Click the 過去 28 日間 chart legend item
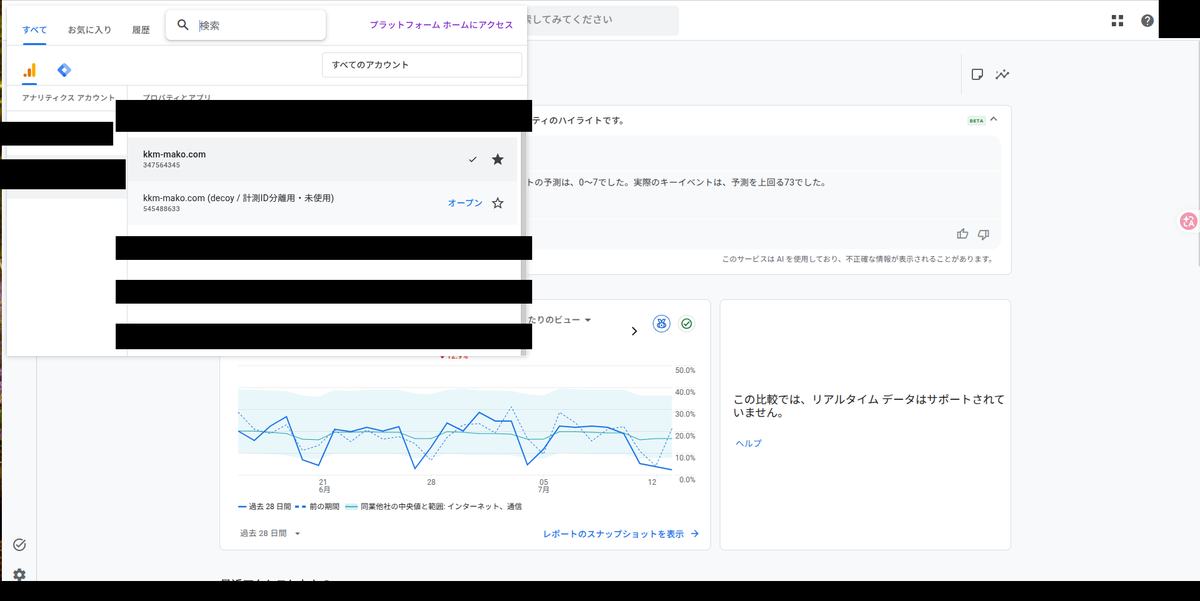The height and width of the screenshot is (601, 1200). coord(263,507)
